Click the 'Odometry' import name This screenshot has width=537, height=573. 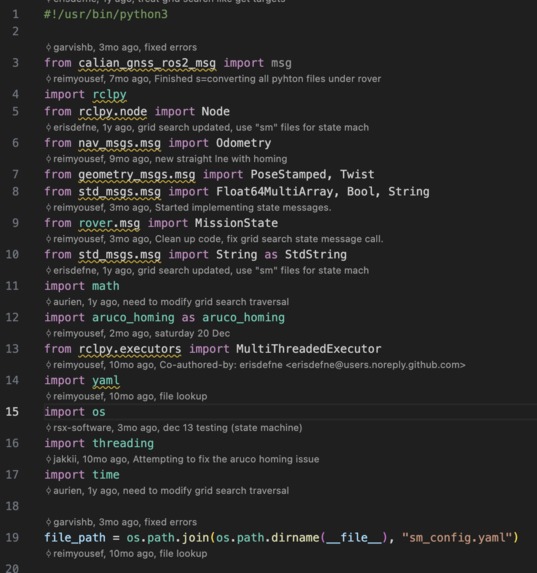pyautogui.click(x=243, y=143)
